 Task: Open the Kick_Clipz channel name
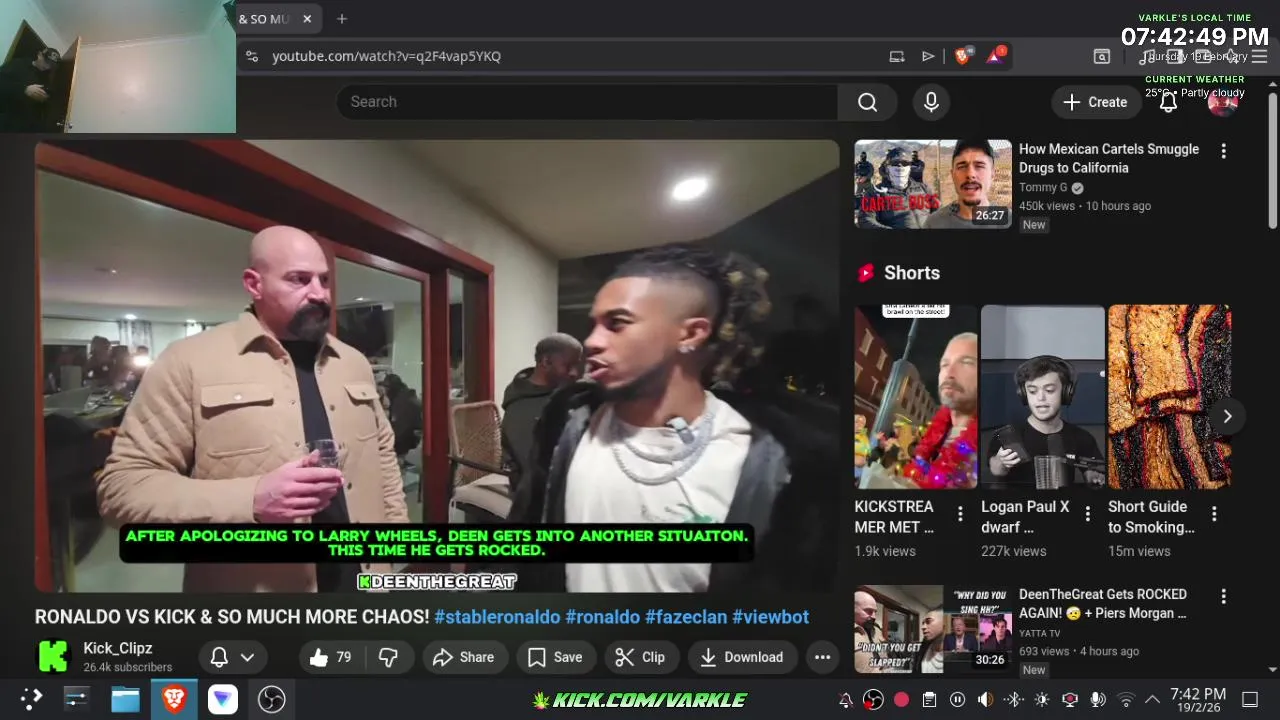[x=118, y=648]
